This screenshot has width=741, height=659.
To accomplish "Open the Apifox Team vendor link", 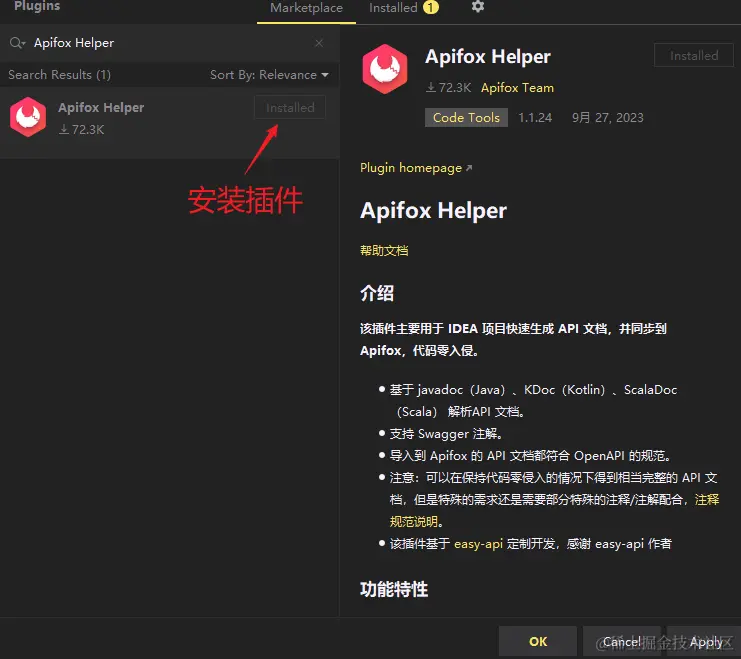I will pyautogui.click(x=517, y=88).
